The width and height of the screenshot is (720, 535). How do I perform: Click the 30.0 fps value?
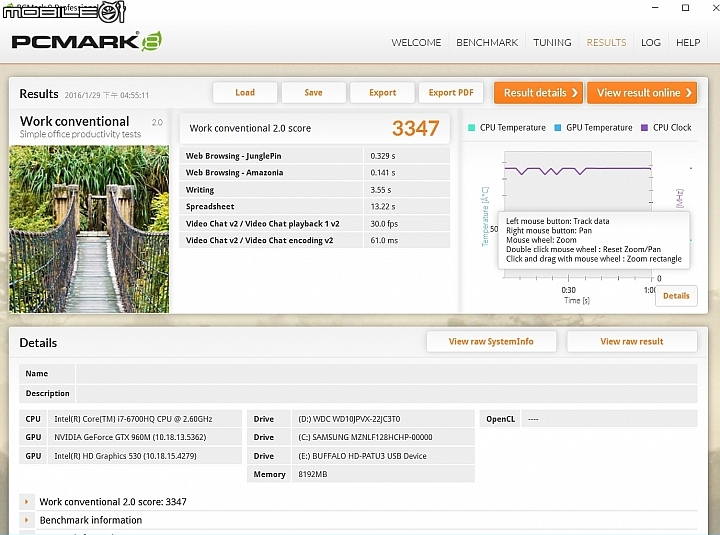384,224
